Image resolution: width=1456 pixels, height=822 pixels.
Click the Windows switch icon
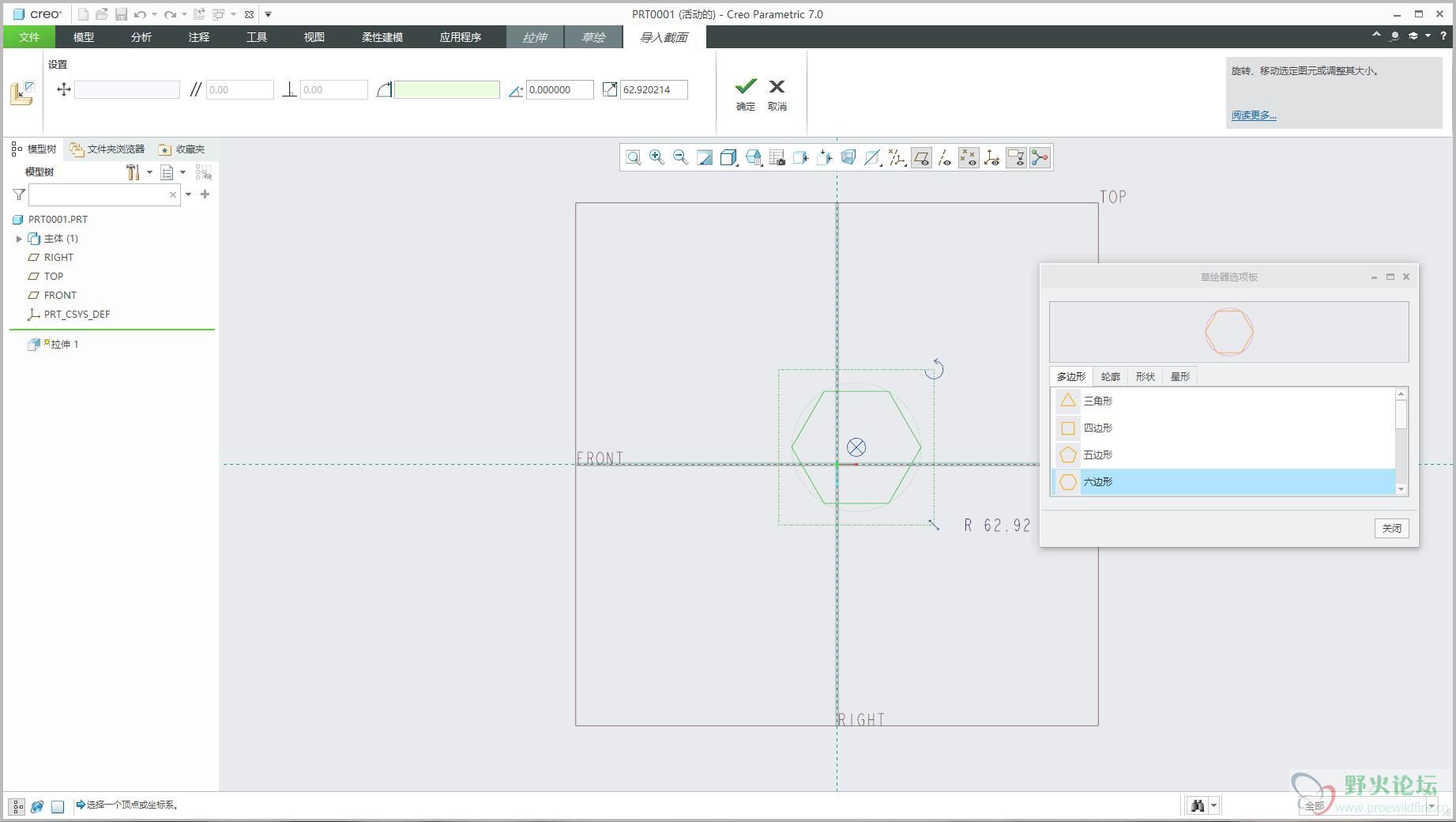click(x=219, y=14)
